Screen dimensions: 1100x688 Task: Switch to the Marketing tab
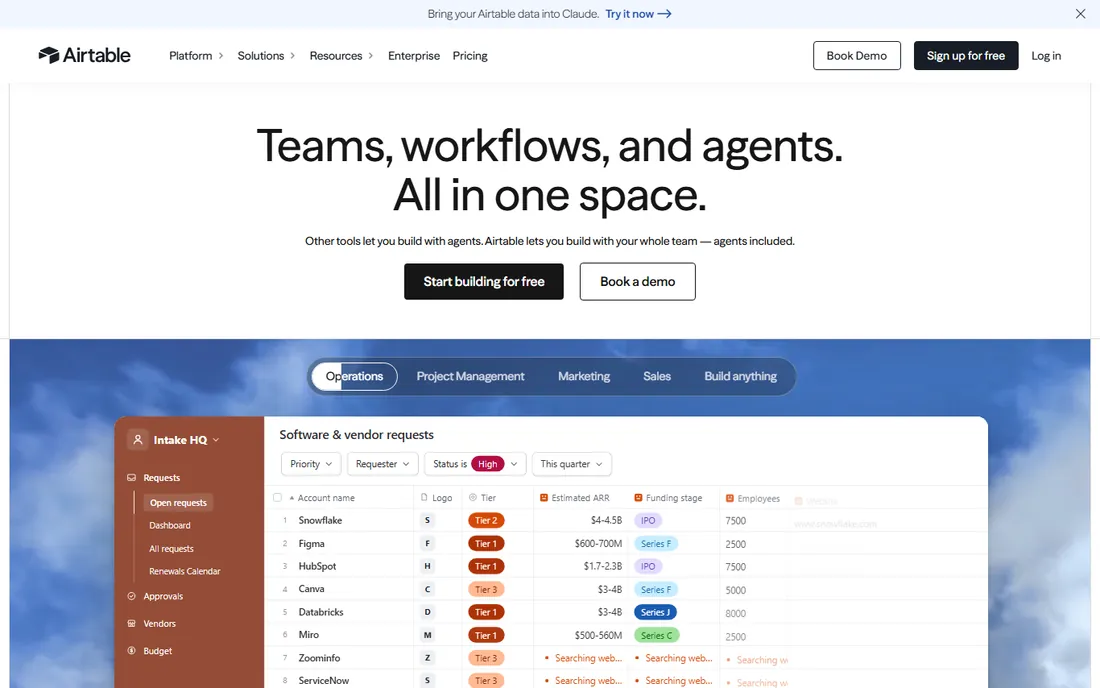click(584, 377)
